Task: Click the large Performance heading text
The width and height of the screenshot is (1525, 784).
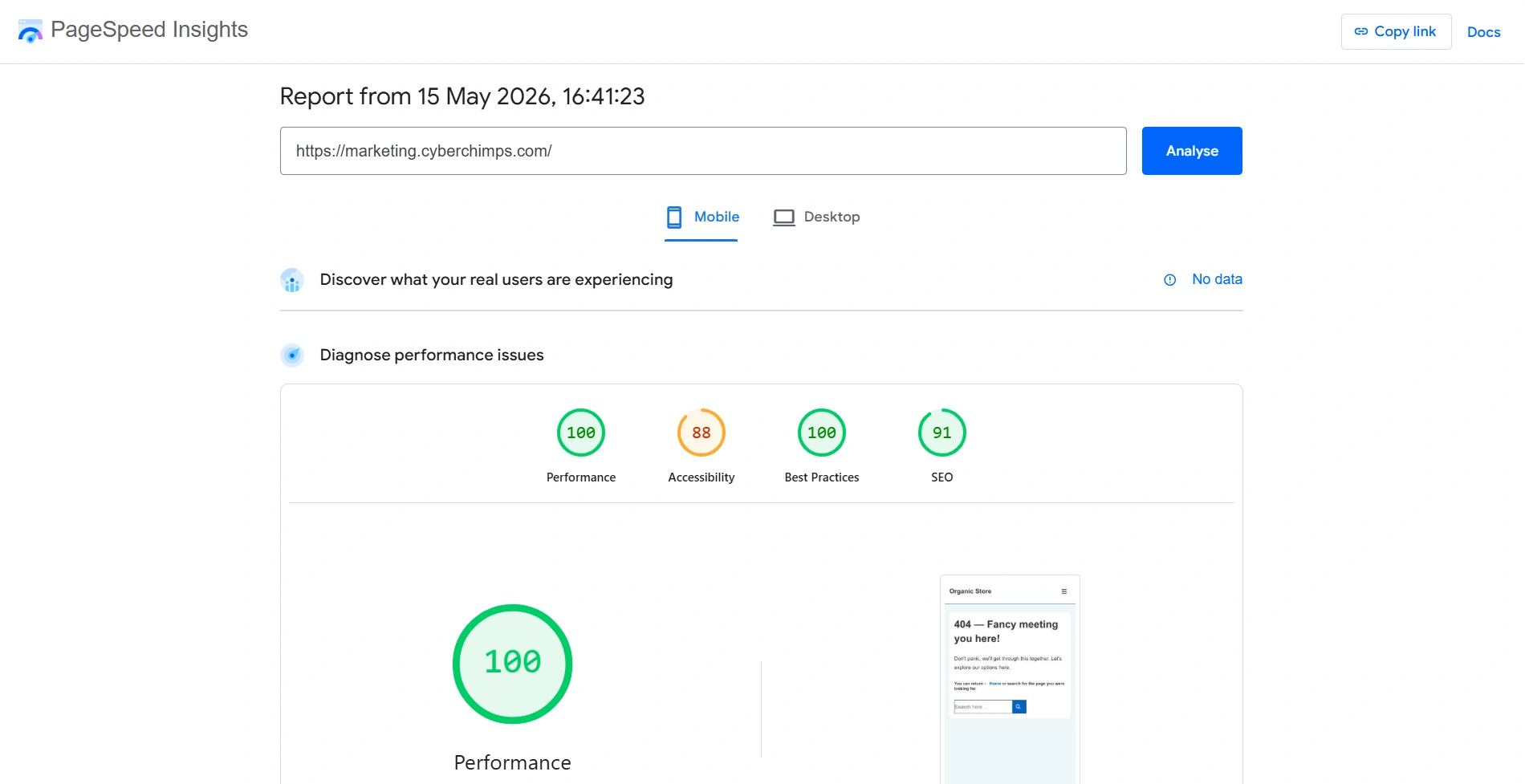Action: (x=513, y=762)
